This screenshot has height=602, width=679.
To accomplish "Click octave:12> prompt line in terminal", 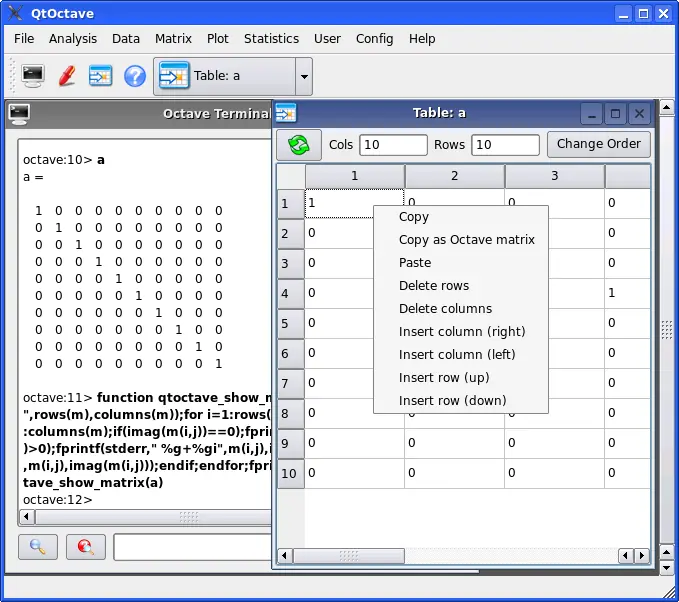I will click(x=58, y=500).
